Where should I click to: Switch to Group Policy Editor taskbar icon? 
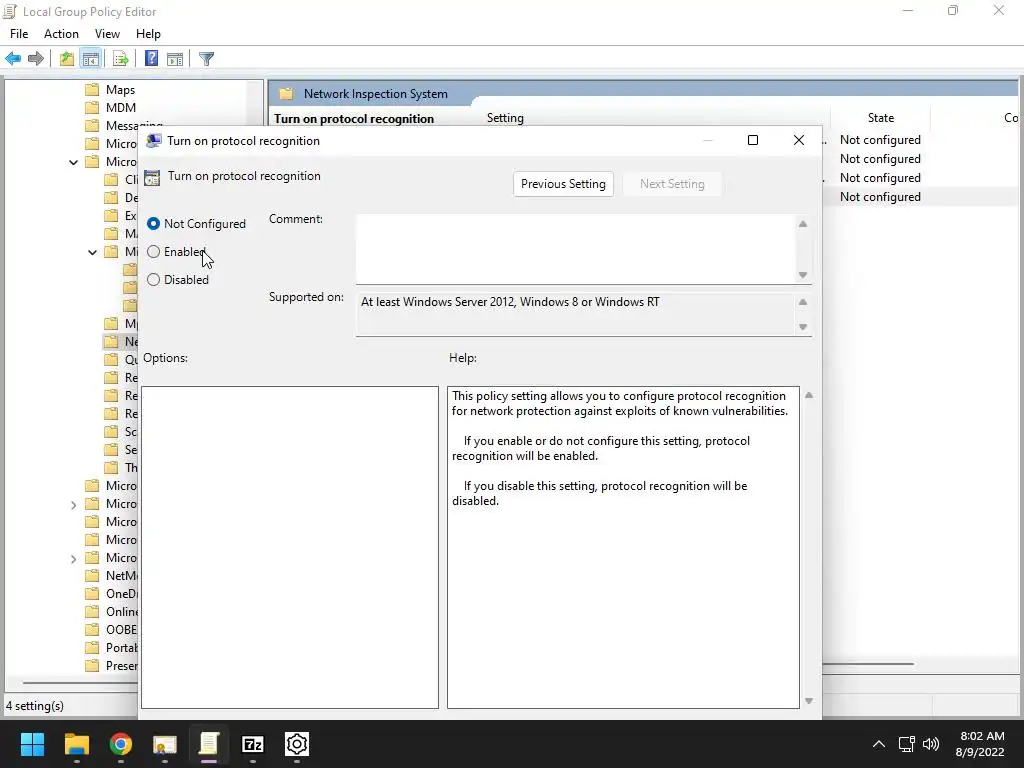[209, 744]
